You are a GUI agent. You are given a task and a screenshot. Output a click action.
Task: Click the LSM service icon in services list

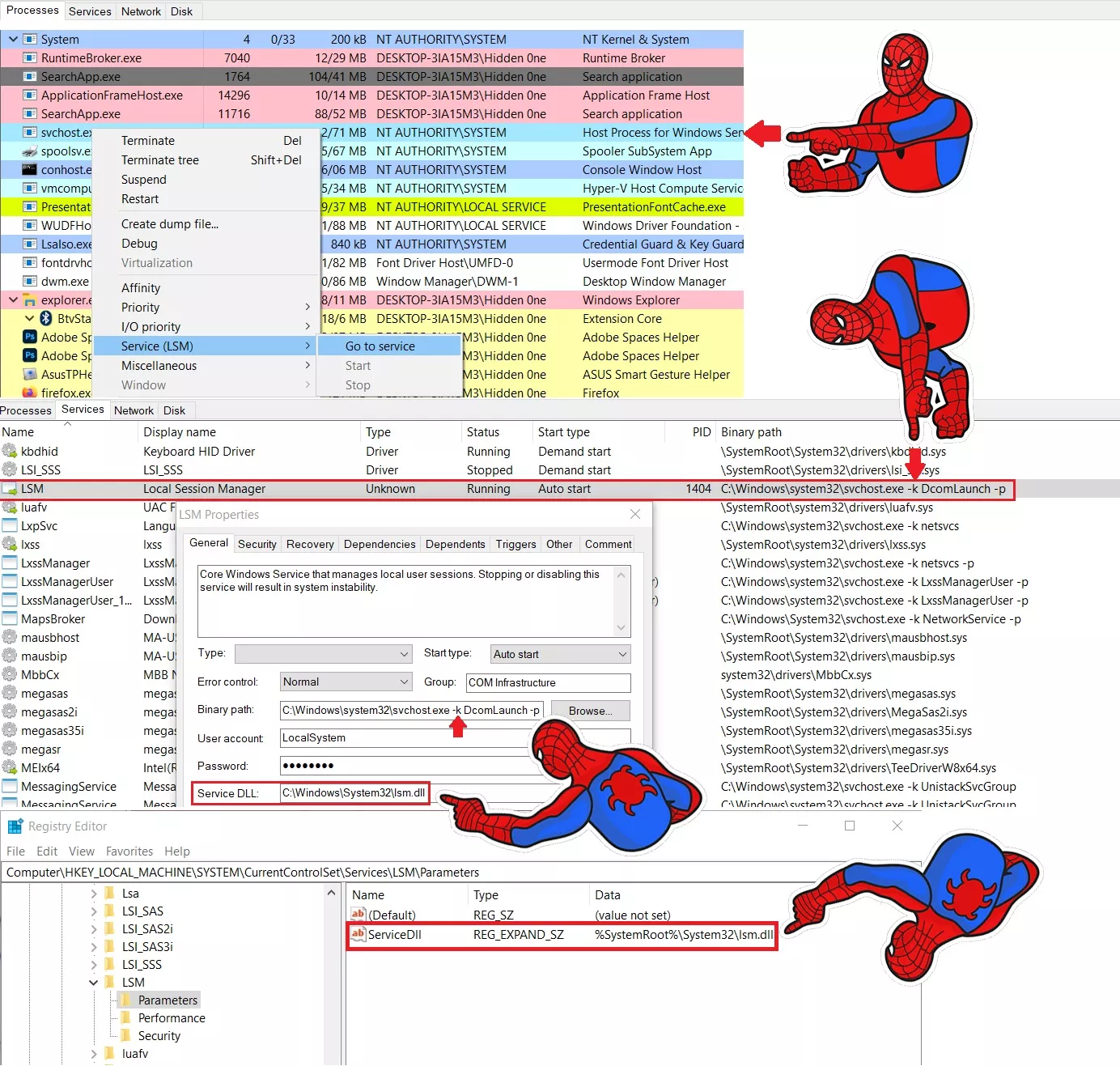pyautogui.click(x=10, y=488)
